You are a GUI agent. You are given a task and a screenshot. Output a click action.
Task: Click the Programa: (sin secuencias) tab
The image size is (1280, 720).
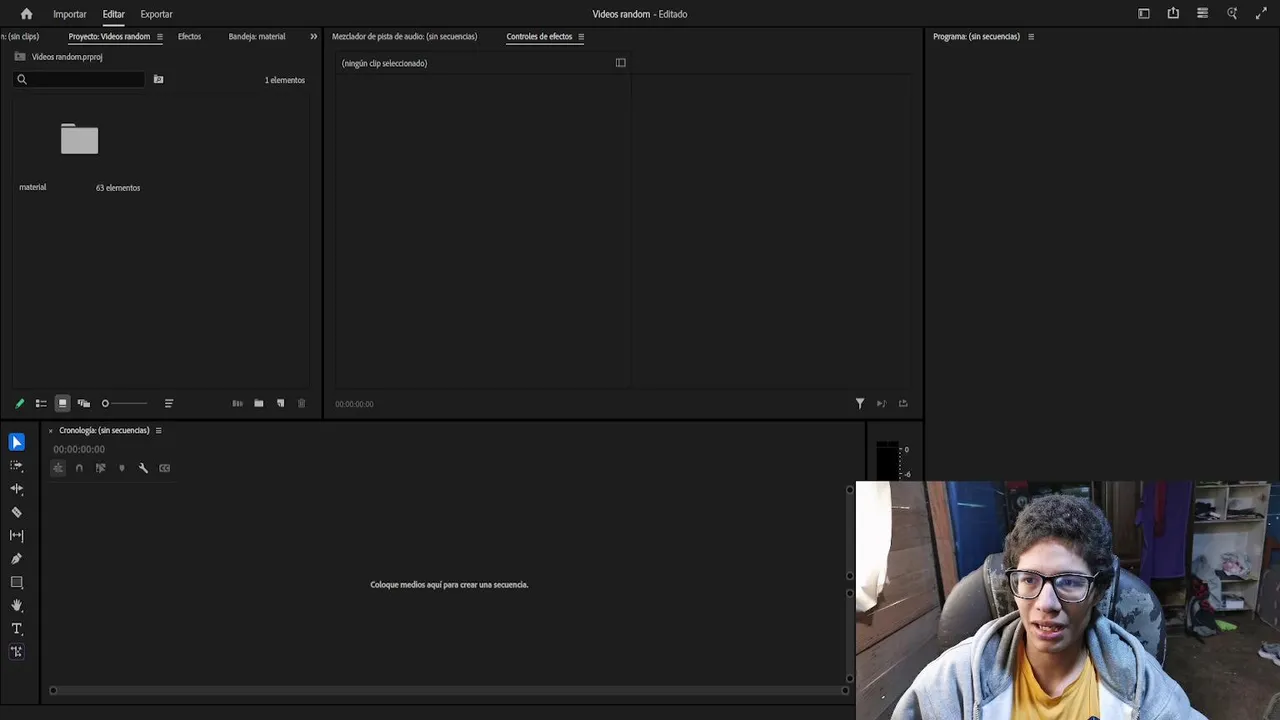click(x=976, y=37)
